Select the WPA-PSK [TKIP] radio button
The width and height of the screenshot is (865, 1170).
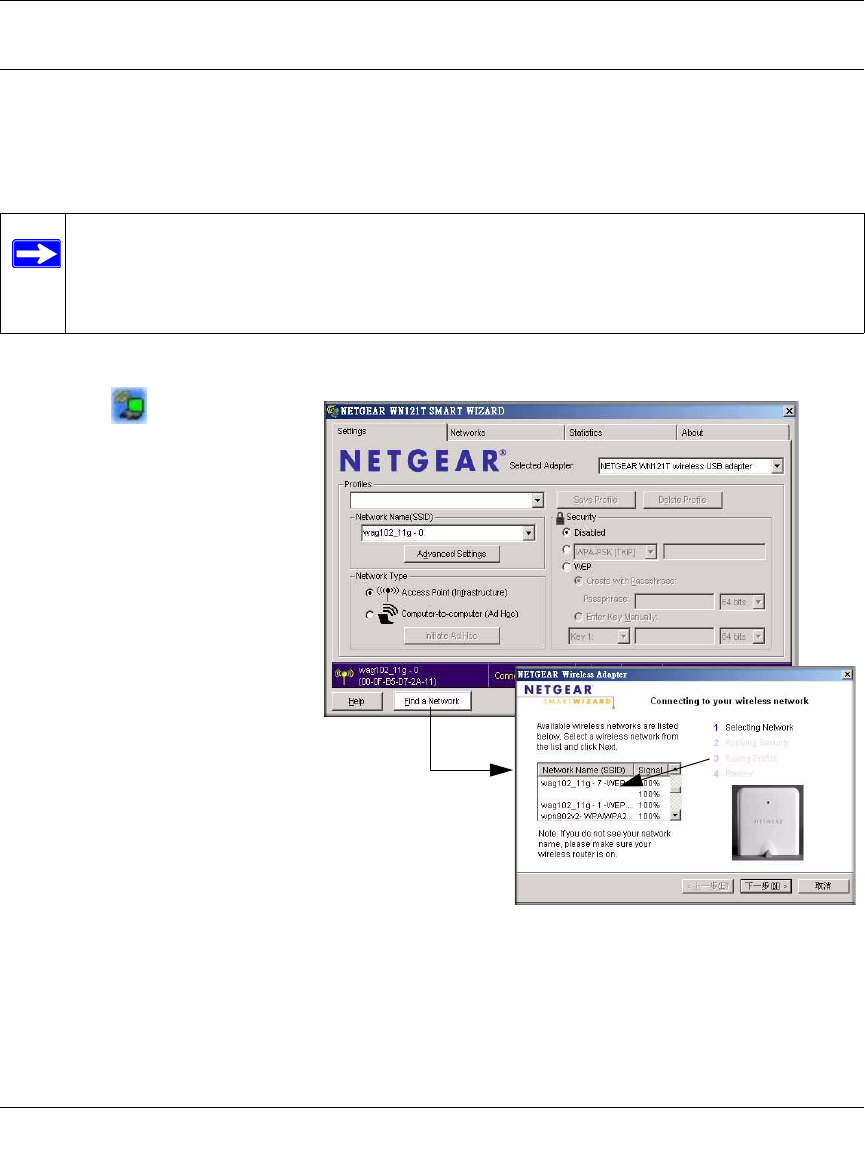566,550
